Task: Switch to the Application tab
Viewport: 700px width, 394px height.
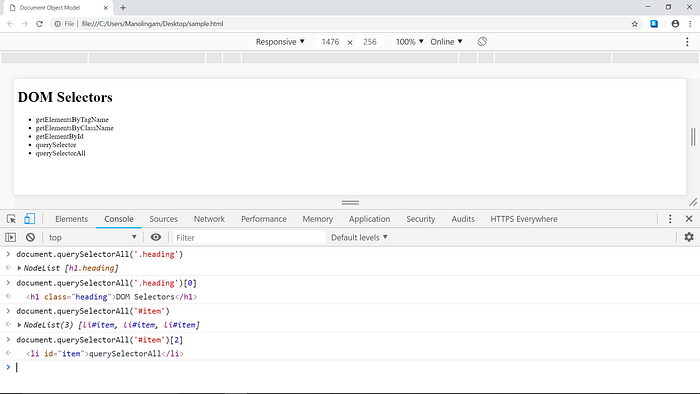Action: tap(369, 219)
